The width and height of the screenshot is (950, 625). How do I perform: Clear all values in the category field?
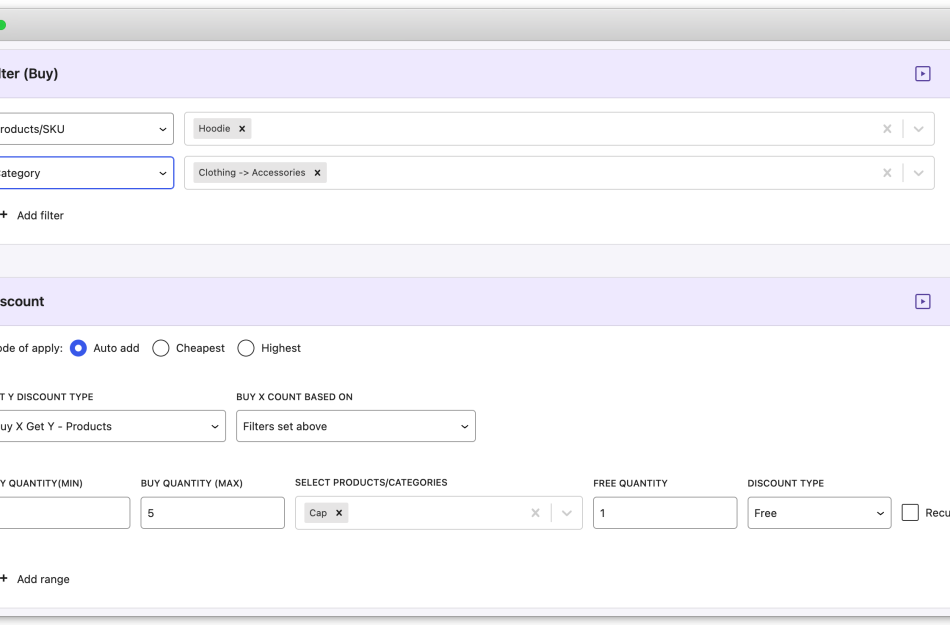(886, 173)
